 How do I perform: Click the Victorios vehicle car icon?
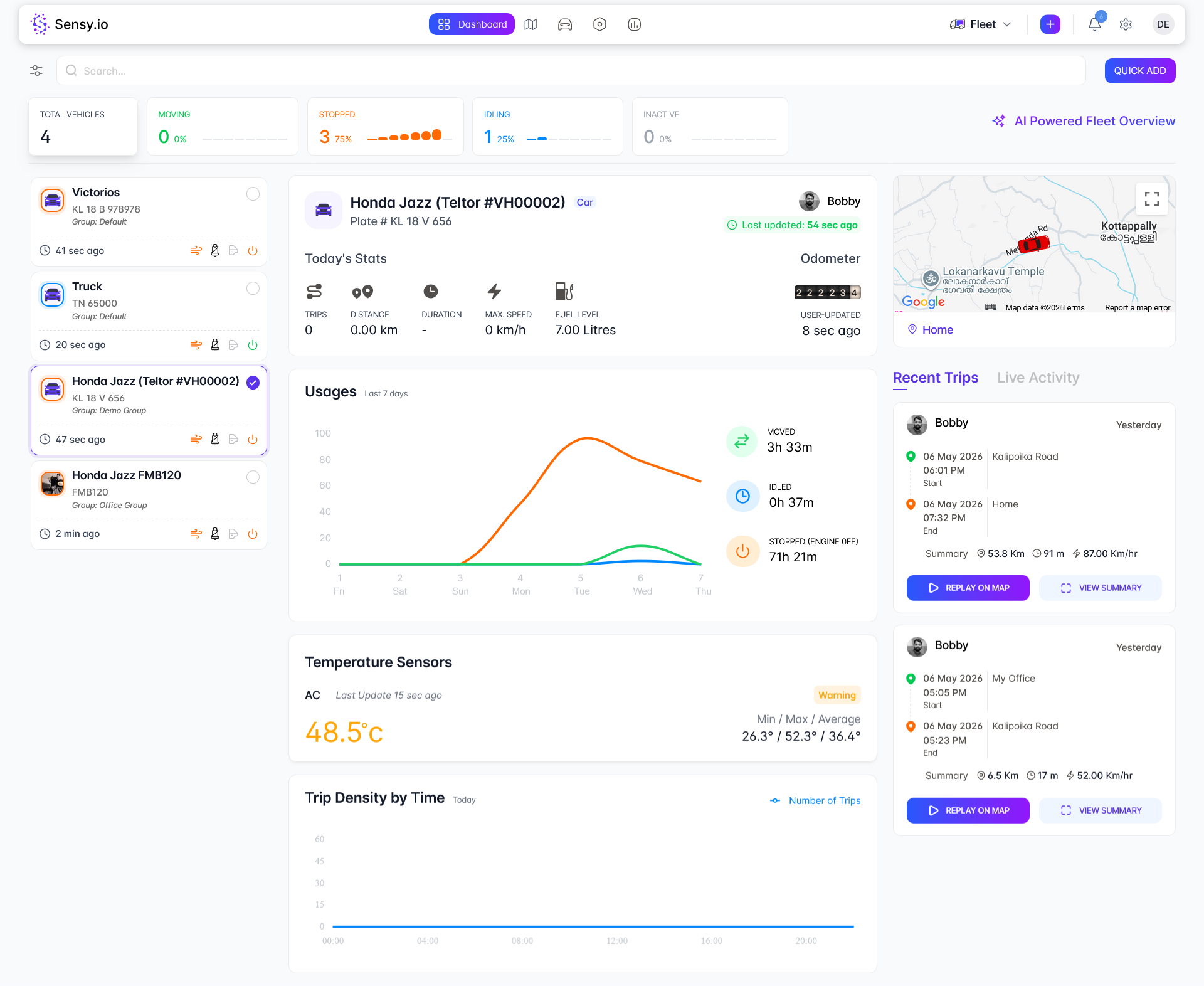[x=53, y=201]
